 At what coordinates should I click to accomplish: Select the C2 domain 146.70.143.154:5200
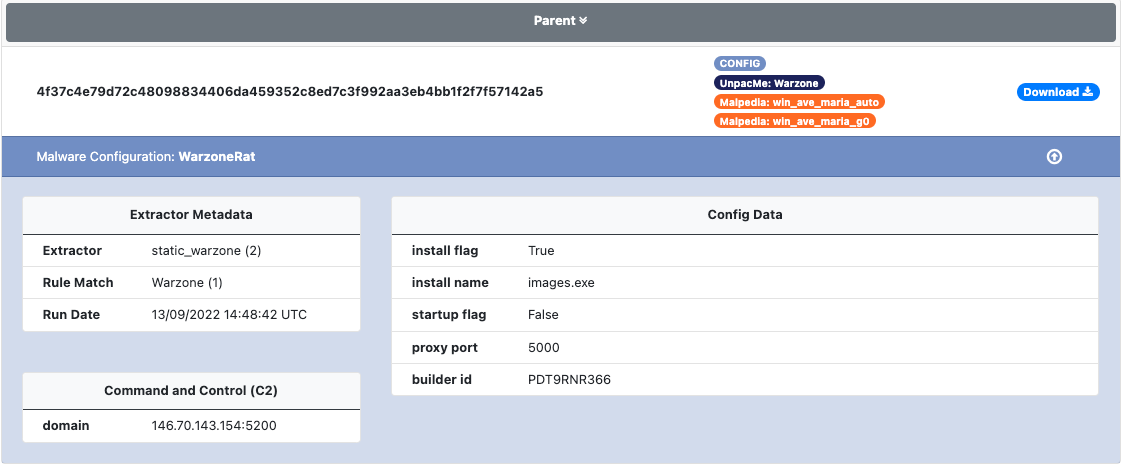(214, 426)
